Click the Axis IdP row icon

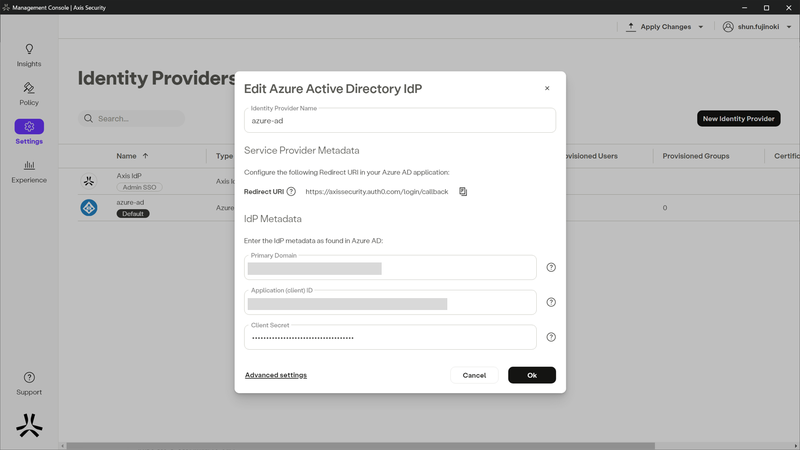89,181
